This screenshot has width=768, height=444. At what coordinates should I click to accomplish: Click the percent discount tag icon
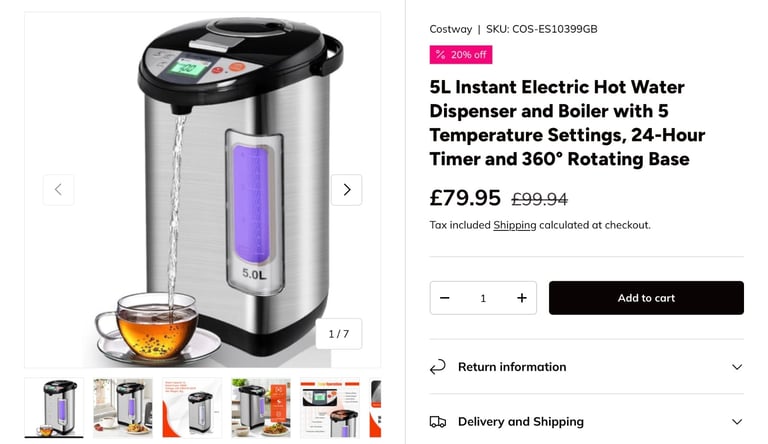click(440, 54)
